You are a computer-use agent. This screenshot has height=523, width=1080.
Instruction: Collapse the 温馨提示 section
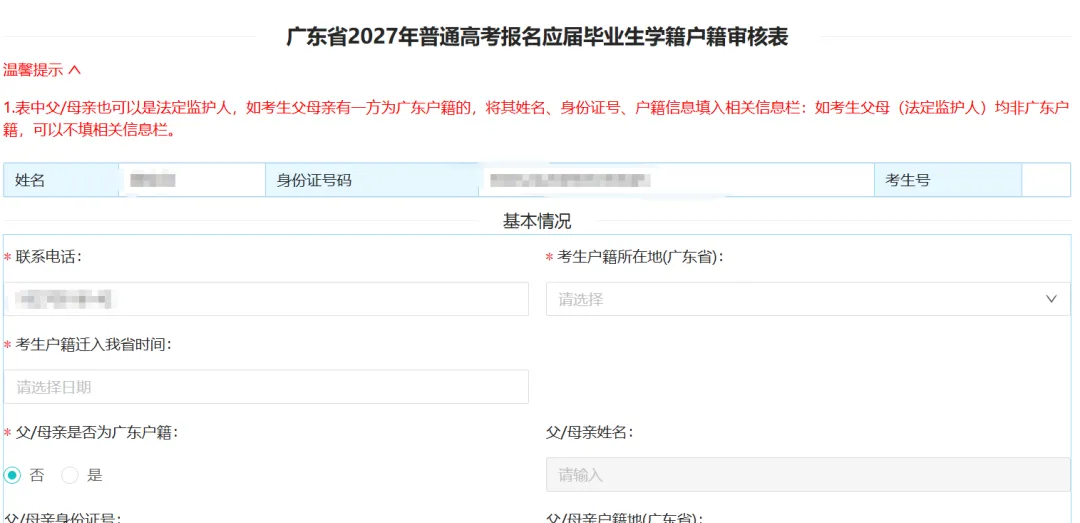[x=42, y=70]
